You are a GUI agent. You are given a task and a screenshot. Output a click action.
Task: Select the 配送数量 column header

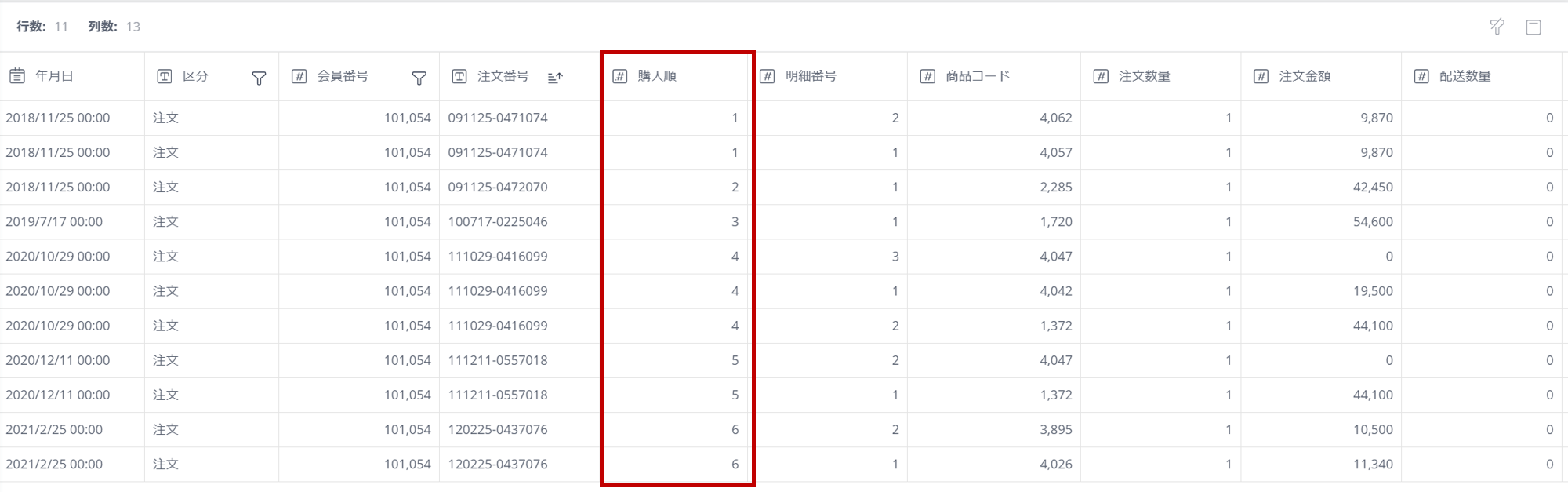[x=1465, y=76]
